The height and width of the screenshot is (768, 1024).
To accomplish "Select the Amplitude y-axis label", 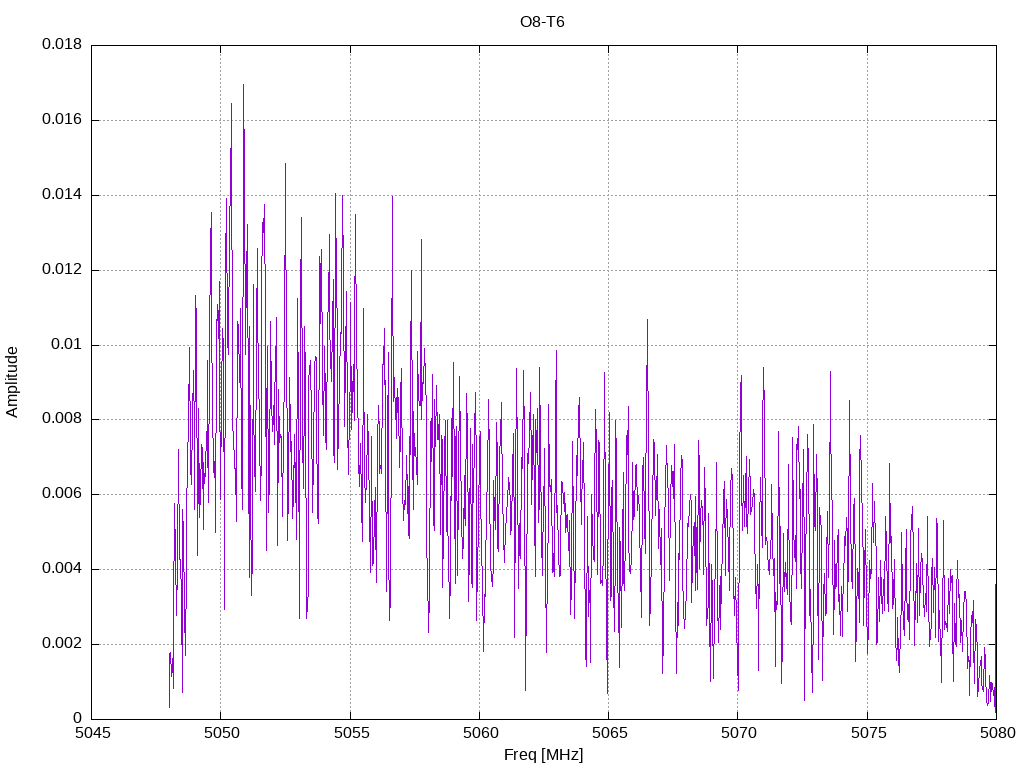I will tap(12, 382).
